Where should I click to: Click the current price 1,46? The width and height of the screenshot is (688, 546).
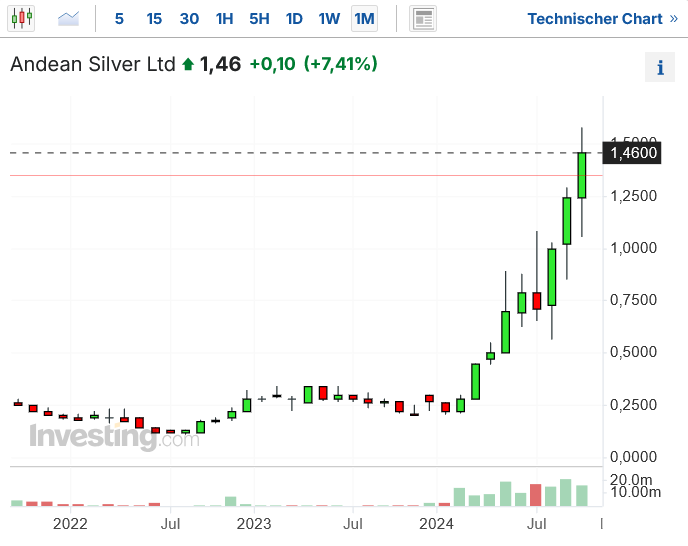[220, 64]
